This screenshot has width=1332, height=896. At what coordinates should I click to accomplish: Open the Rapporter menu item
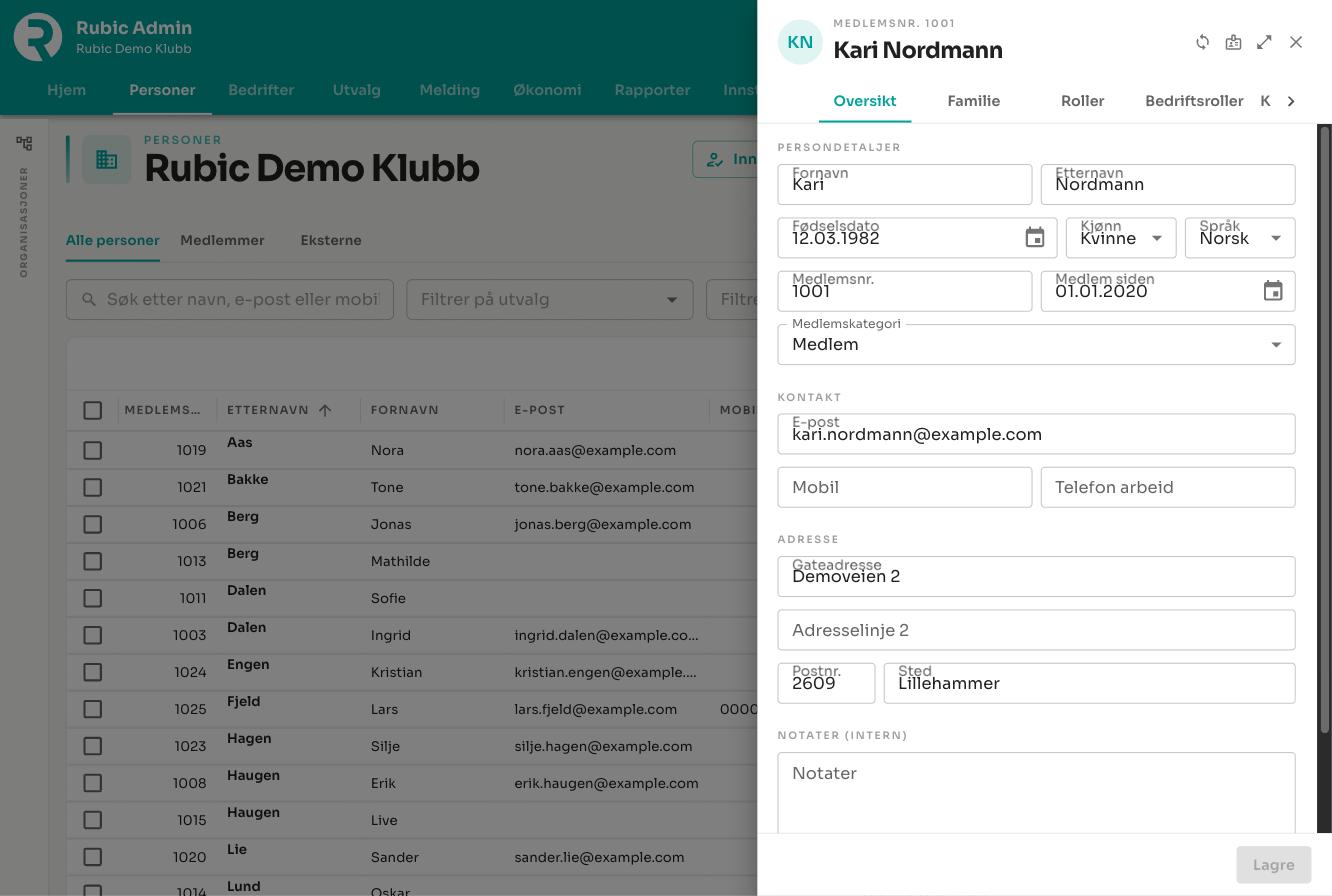pos(653,90)
